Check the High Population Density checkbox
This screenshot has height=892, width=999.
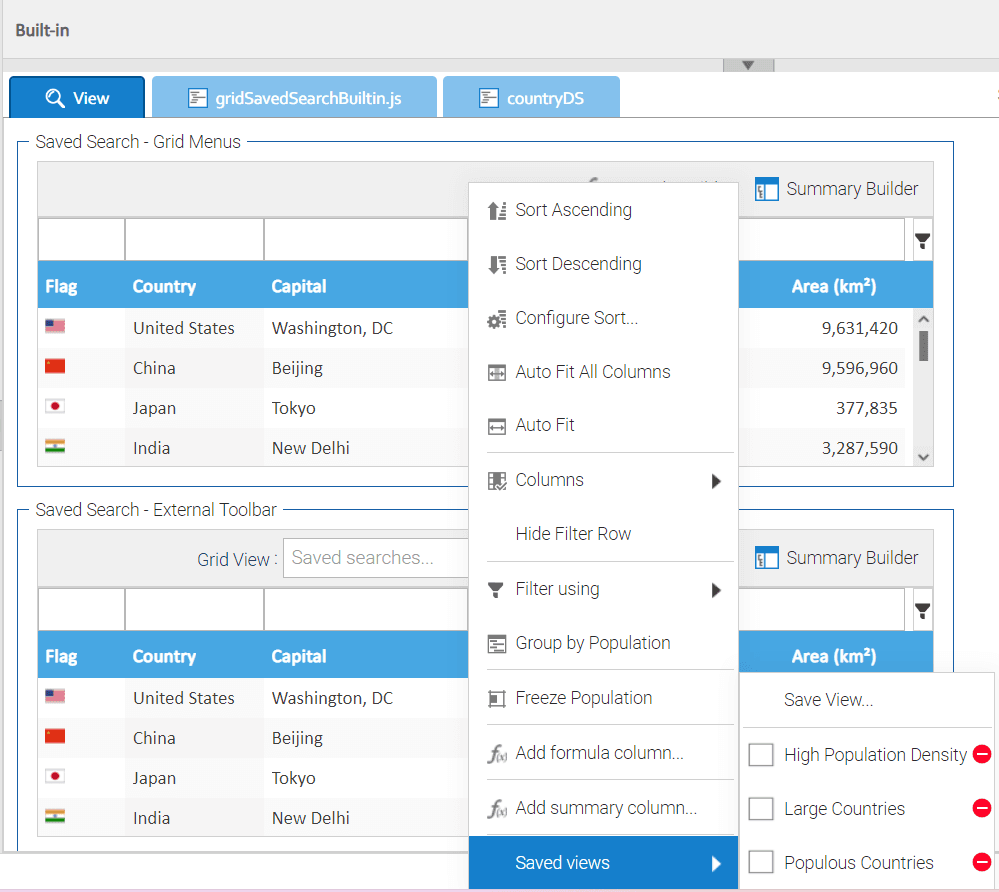tap(761, 754)
